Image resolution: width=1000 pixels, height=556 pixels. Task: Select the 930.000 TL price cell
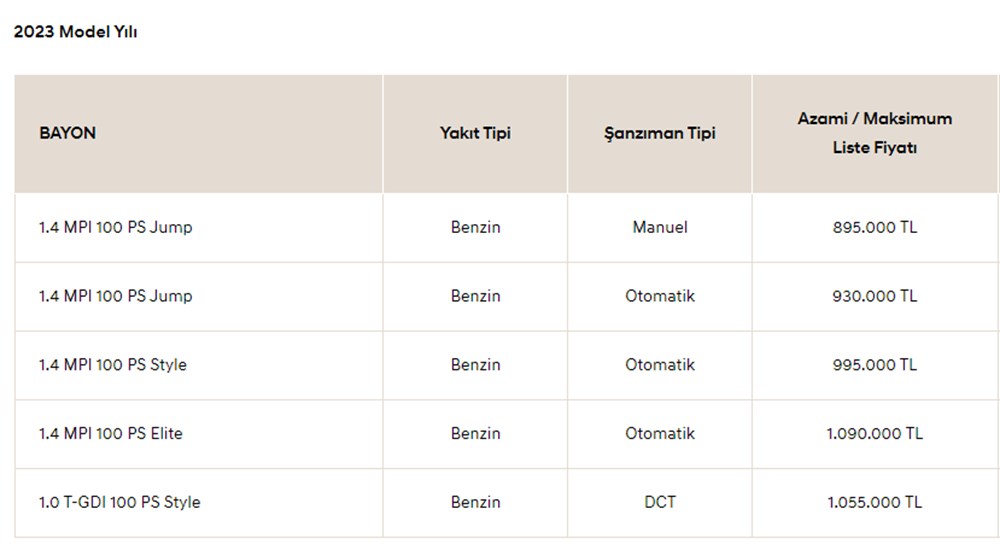click(x=874, y=296)
